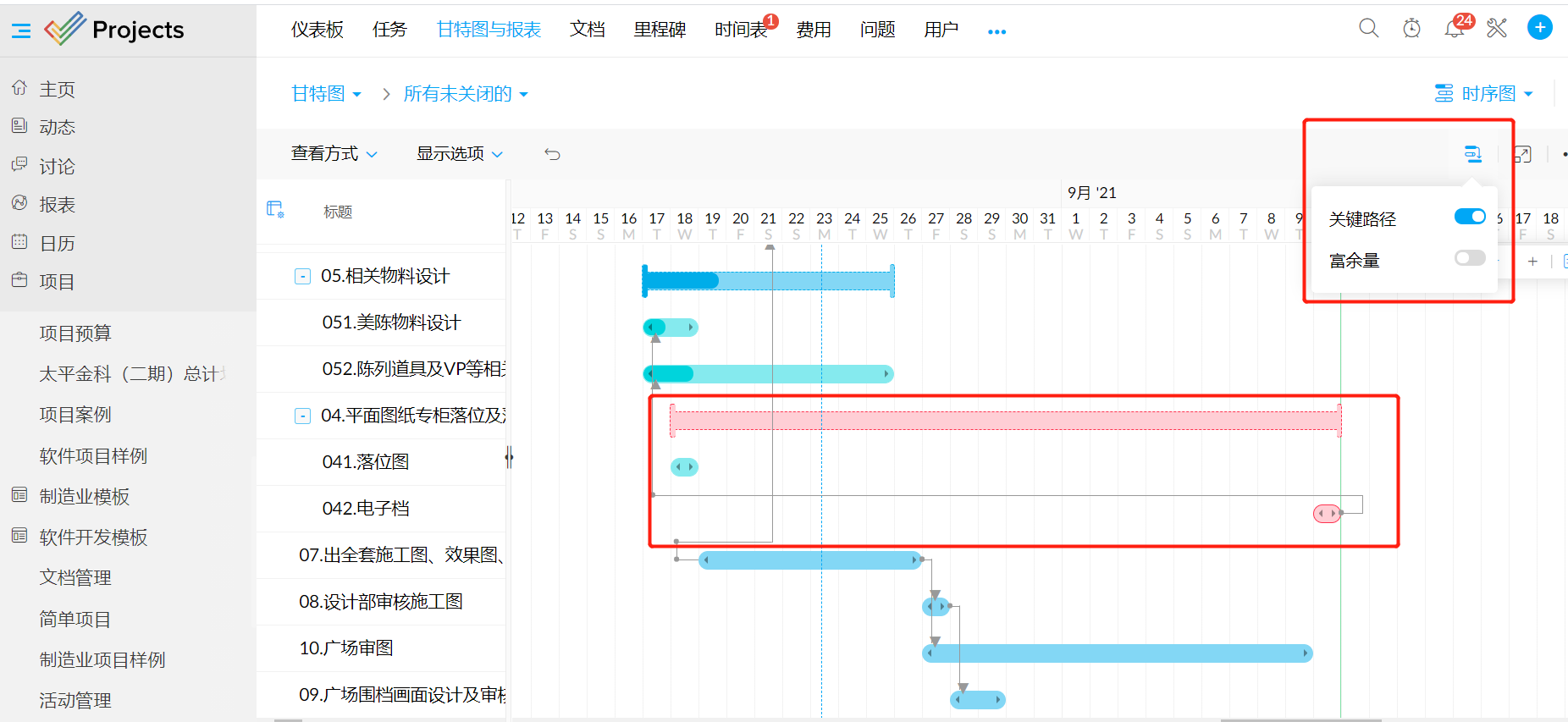The height and width of the screenshot is (722, 1568).
Task: Click the search magnifier icon
Action: pyautogui.click(x=1368, y=29)
